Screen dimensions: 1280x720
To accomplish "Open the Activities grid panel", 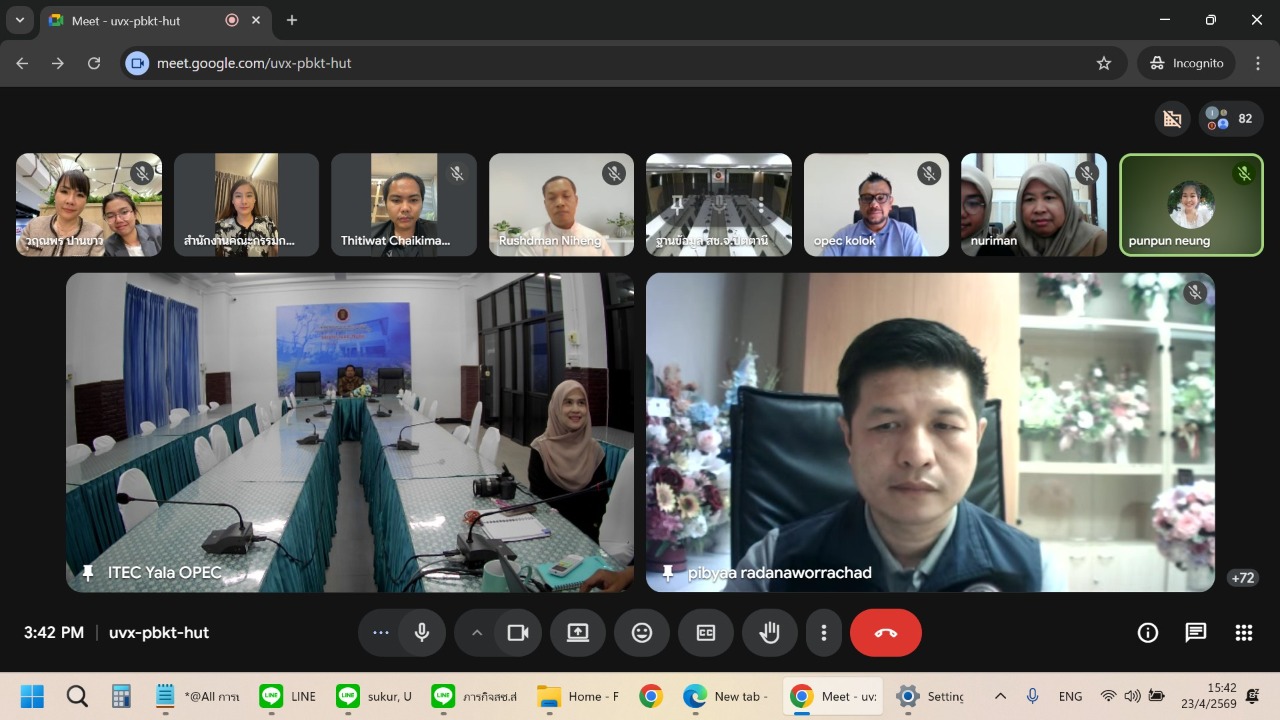I will pyautogui.click(x=1243, y=633).
